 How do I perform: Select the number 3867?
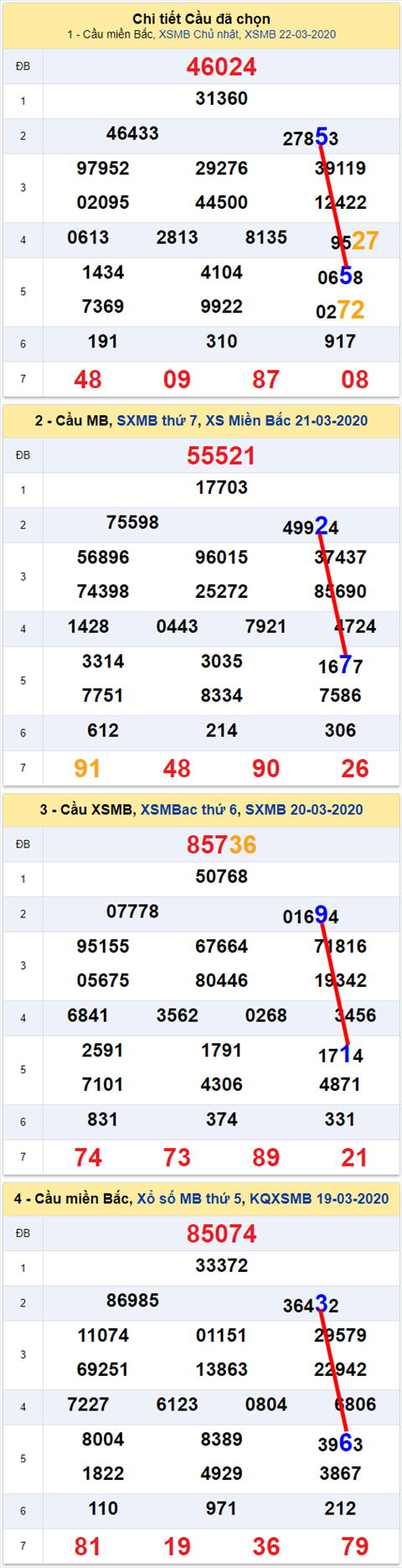coord(340,1474)
